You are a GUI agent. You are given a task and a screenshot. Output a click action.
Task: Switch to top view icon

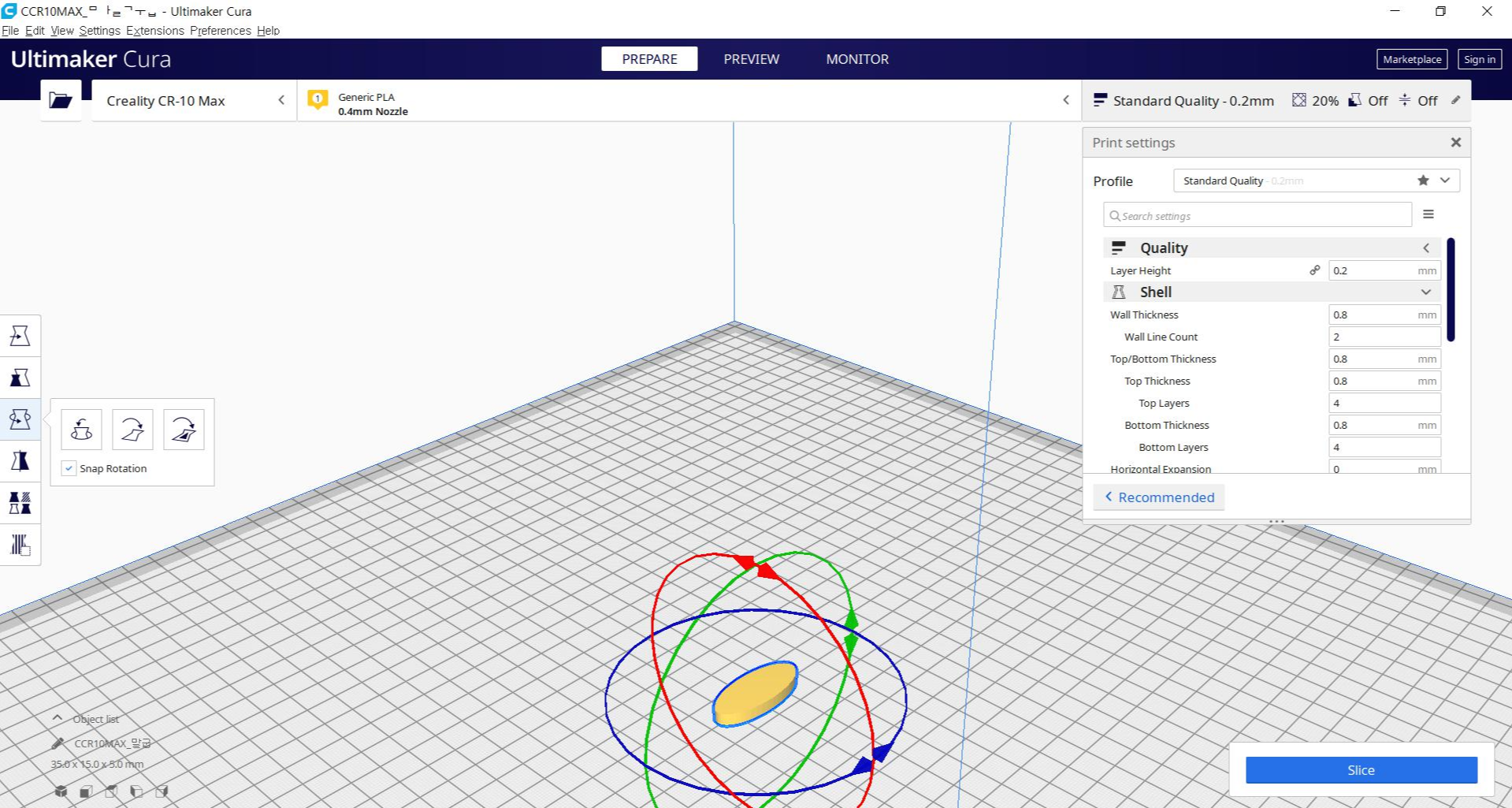pyautogui.click(x=112, y=791)
